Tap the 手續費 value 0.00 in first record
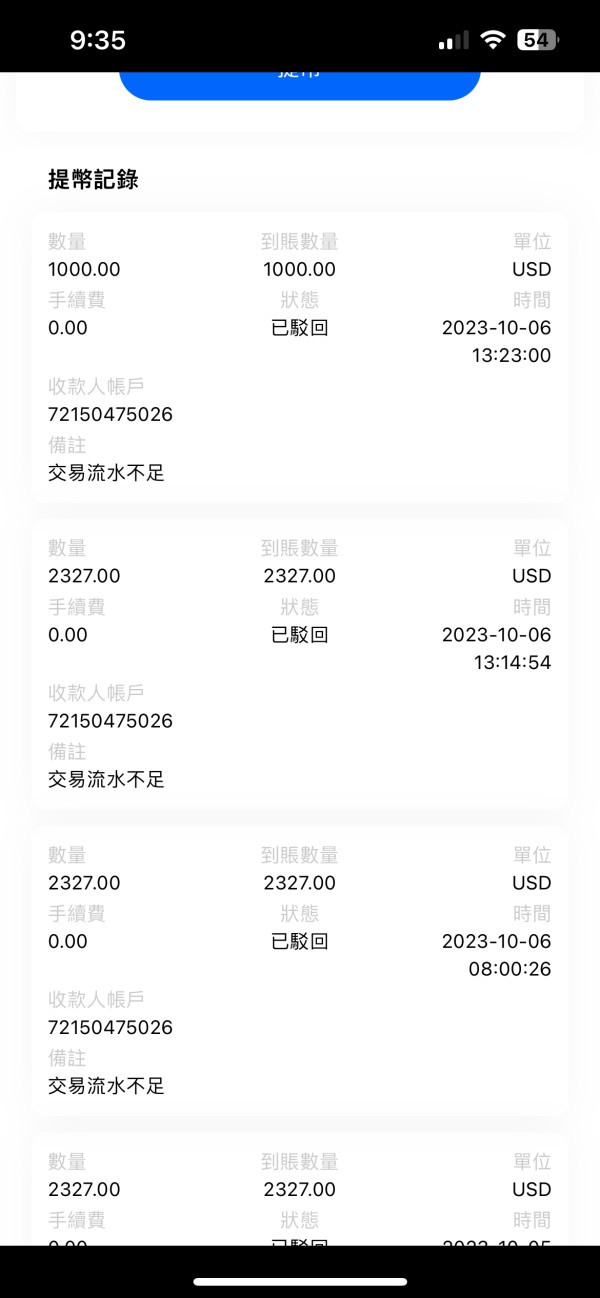 [x=68, y=328]
